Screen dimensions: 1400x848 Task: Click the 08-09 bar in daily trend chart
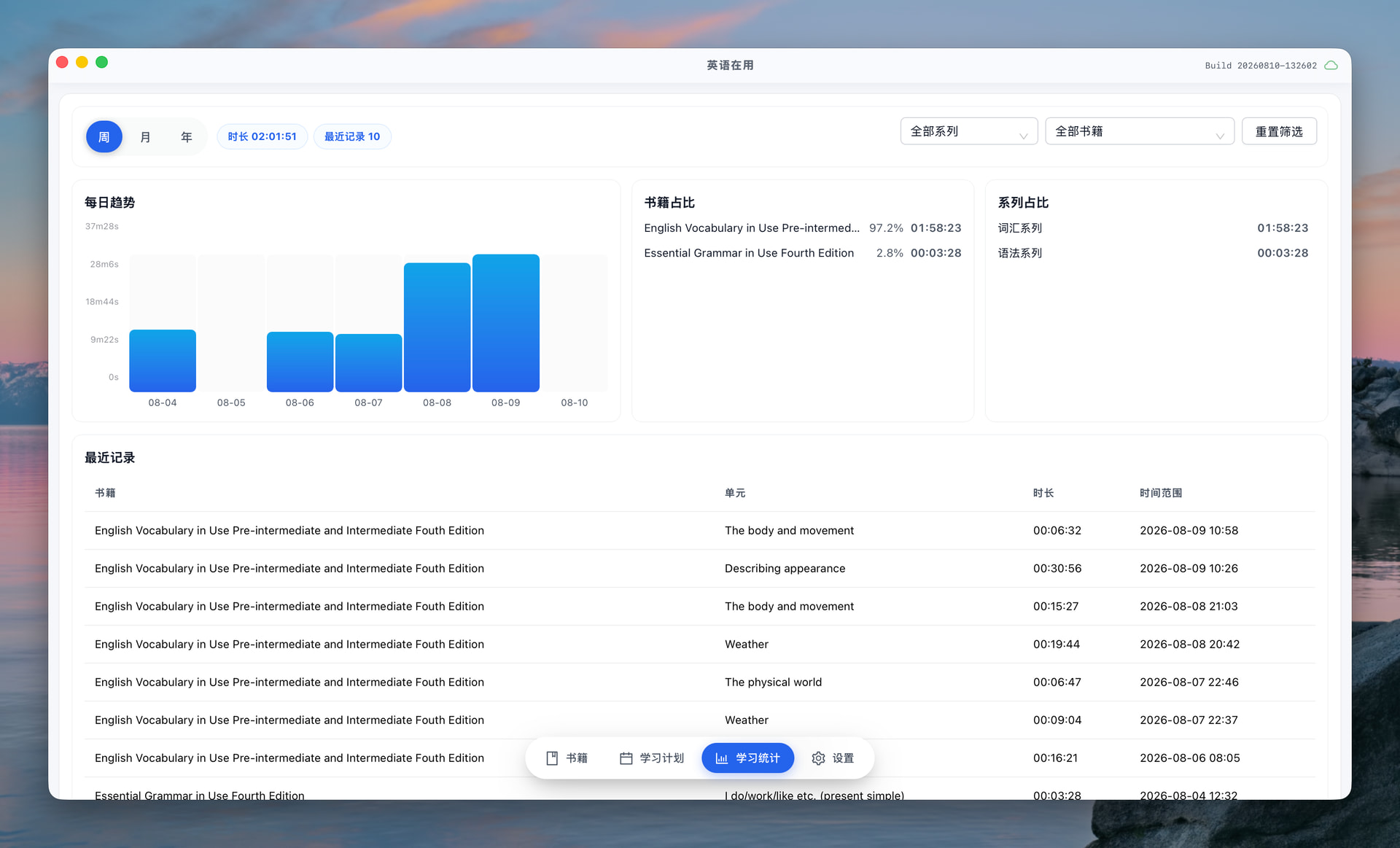click(506, 323)
